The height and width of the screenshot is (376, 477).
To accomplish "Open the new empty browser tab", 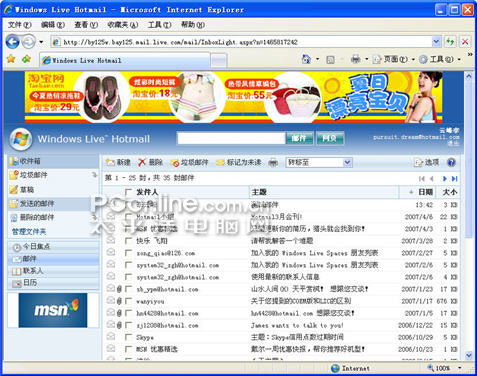I will click(219, 60).
